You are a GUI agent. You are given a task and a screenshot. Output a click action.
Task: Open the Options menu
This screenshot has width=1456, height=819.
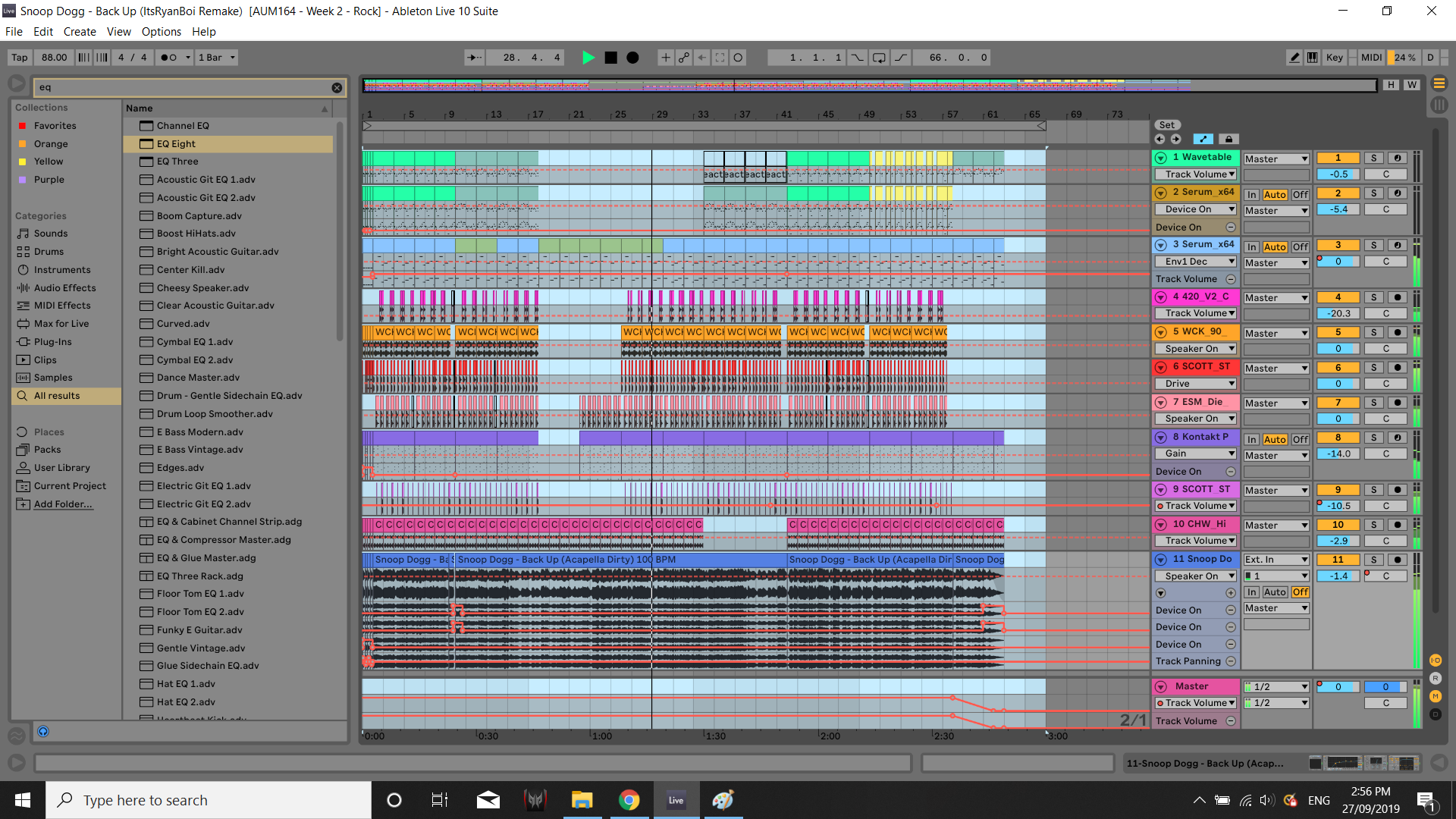[162, 32]
